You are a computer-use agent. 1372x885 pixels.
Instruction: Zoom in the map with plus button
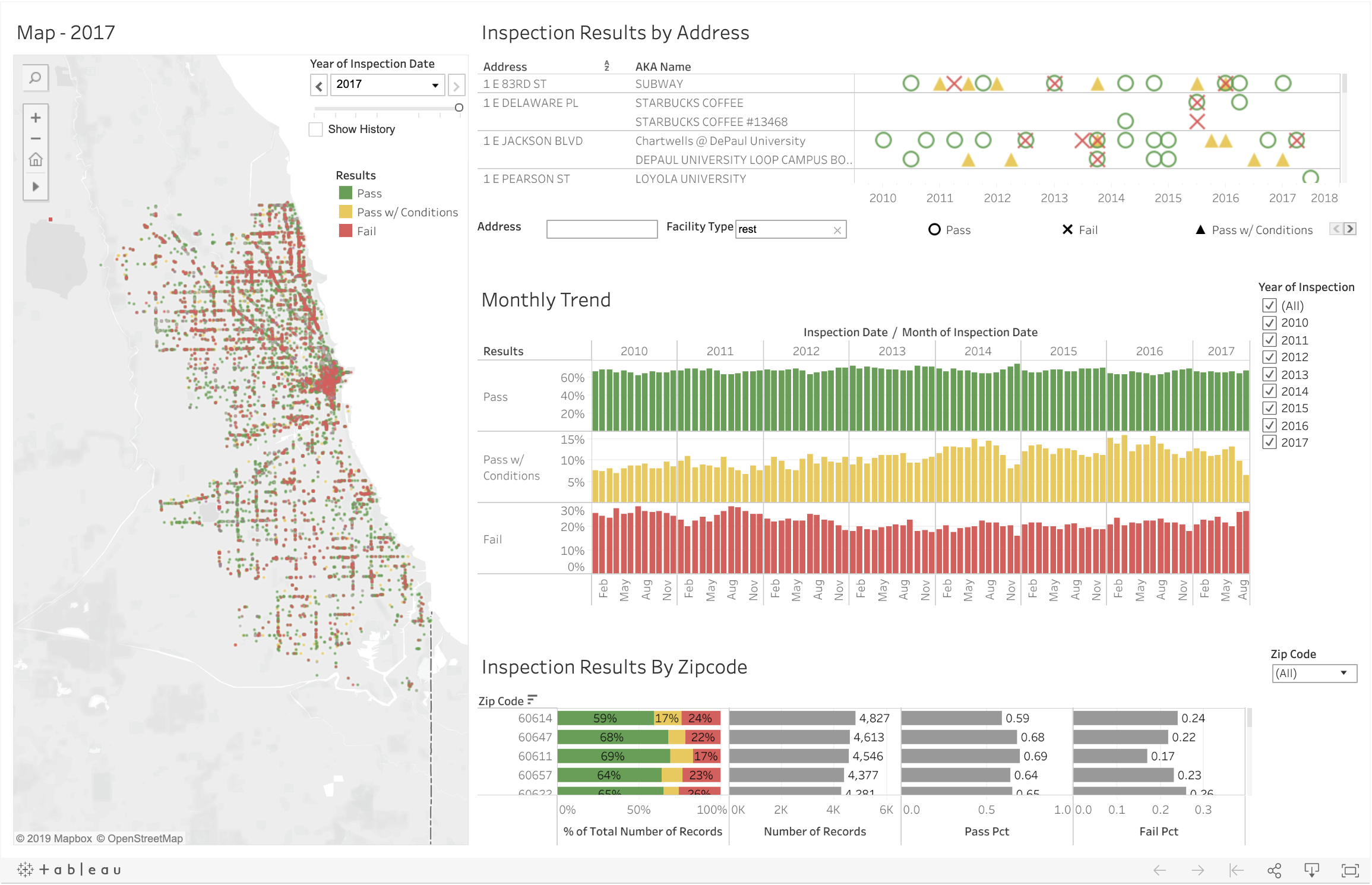click(36, 118)
